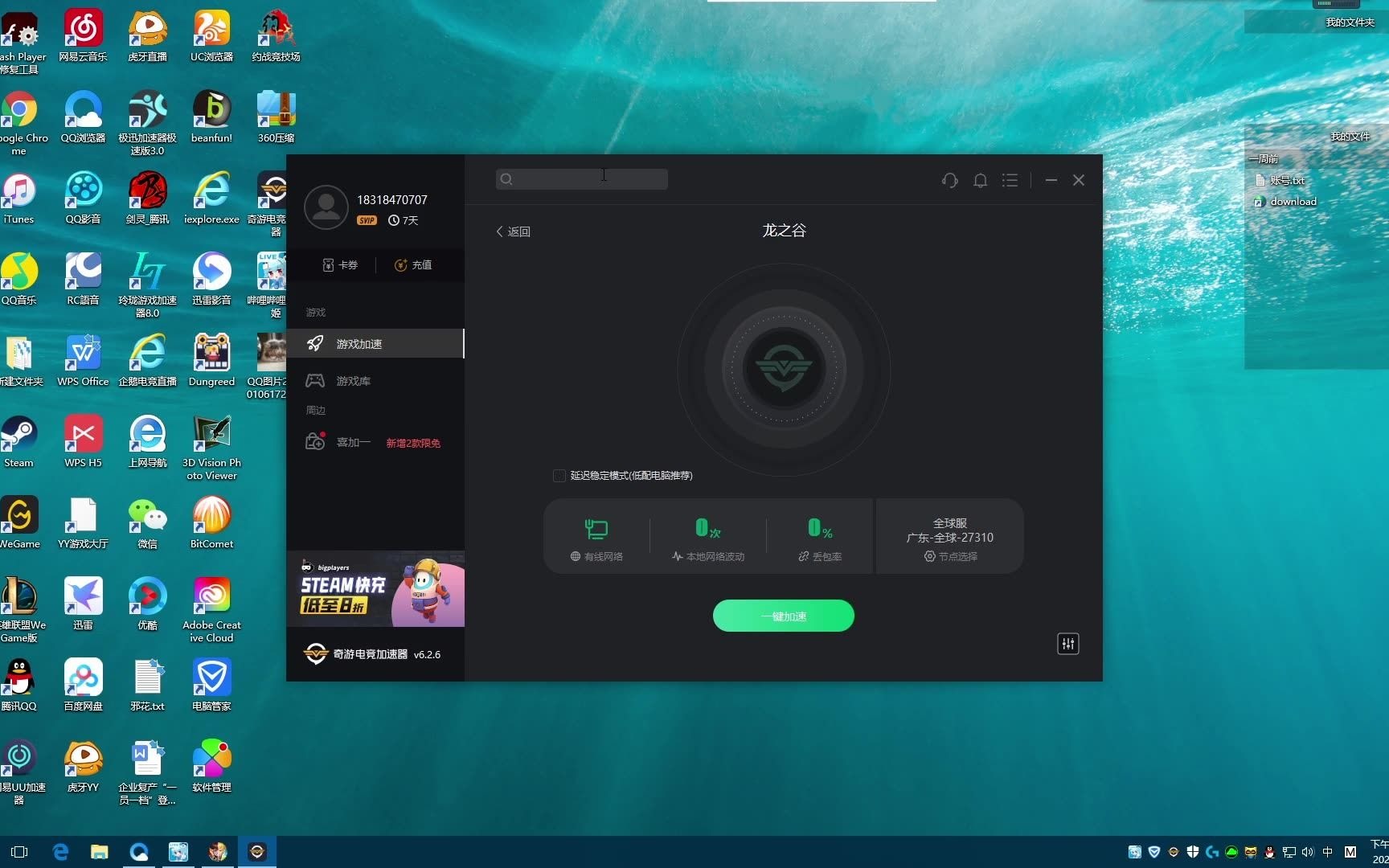Click 丢包率 indicator

820,538
